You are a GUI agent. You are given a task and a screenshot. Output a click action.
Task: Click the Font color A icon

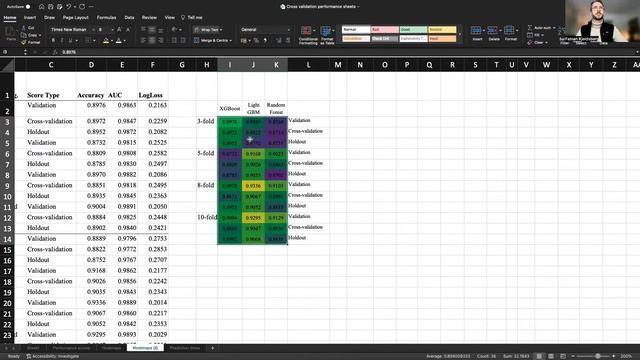point(119,40)
